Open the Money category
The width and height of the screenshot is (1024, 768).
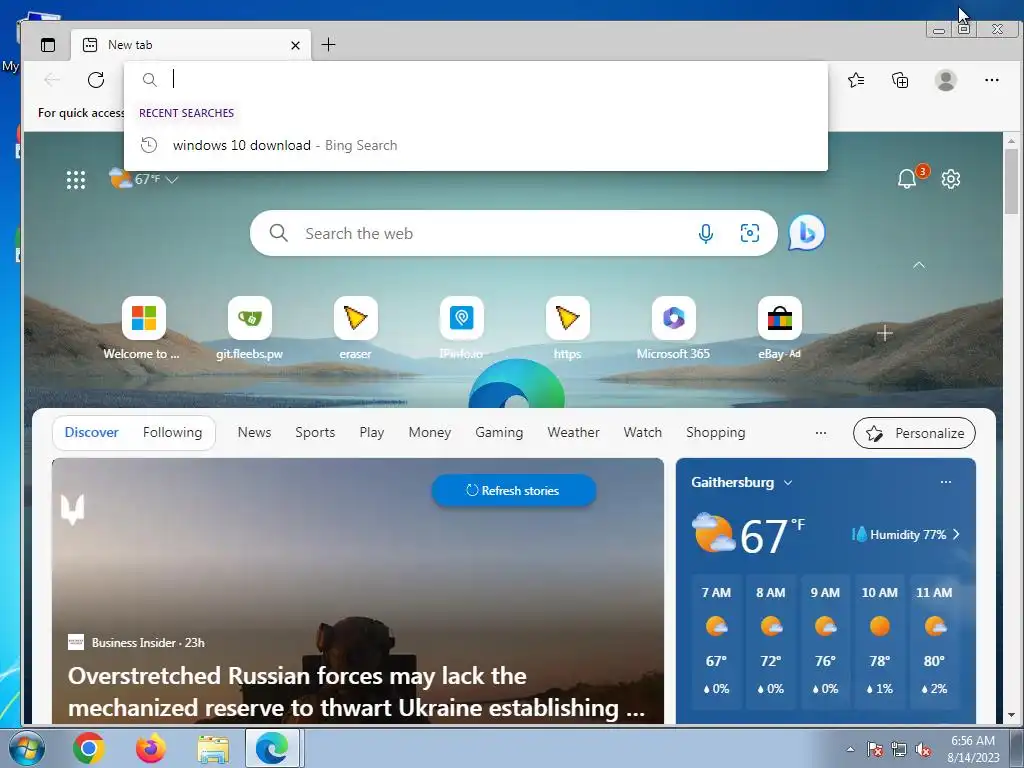coord(430,432)
